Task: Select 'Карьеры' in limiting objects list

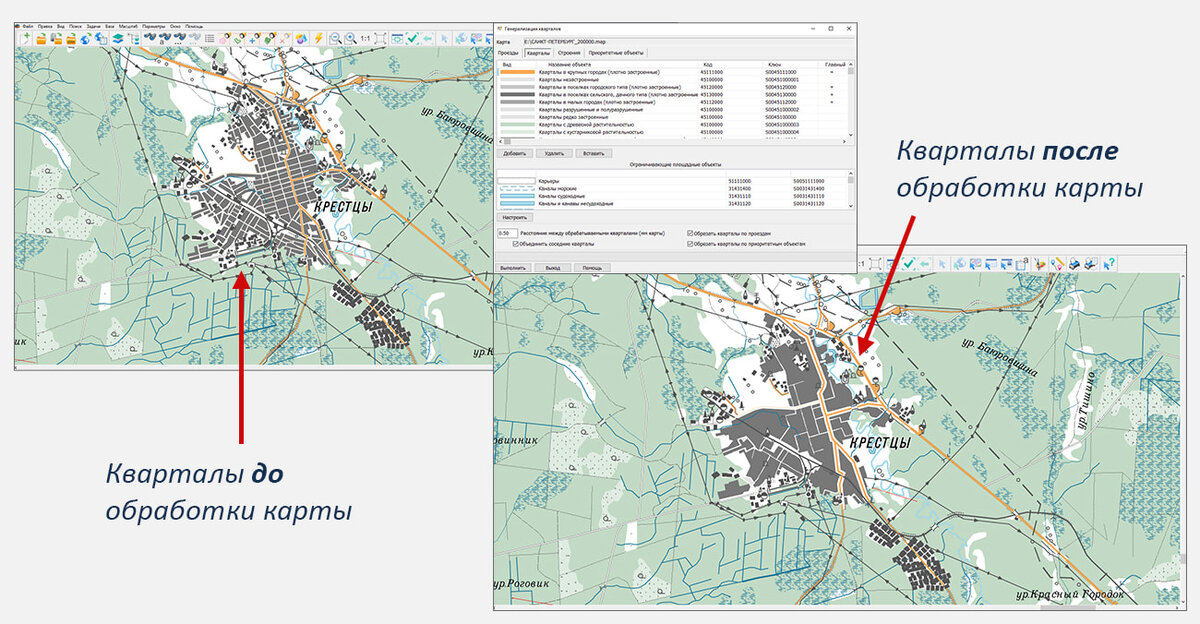Action: [672, 181]
